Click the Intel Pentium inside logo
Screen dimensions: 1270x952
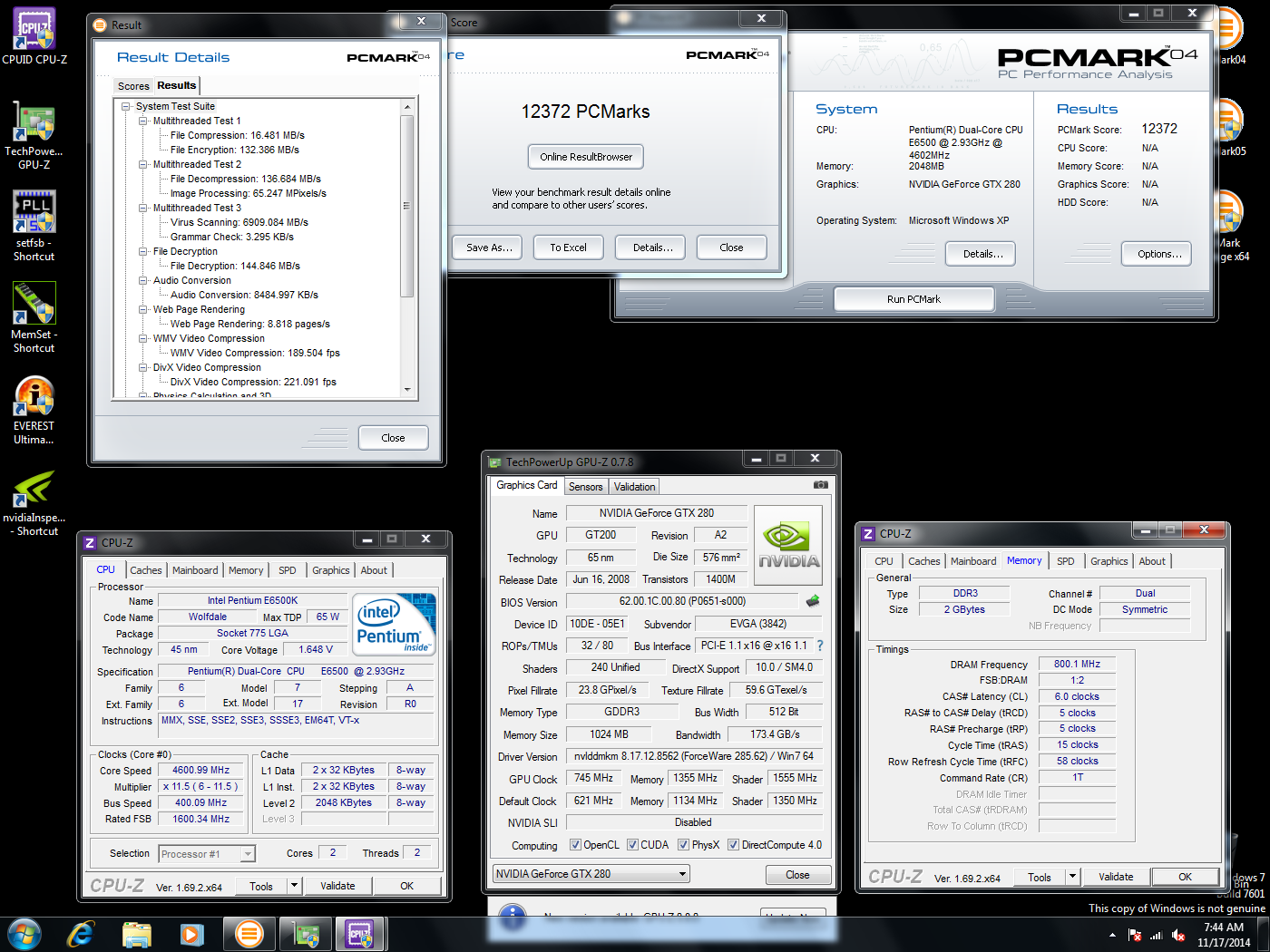click(394, 624)
